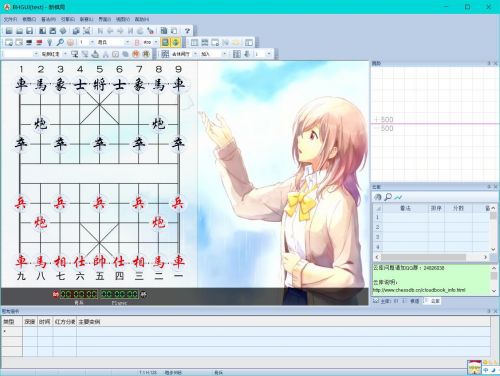Open the last menu (帮助) in the menu bar
Image resolution: width=500 pixels, height=376 pixels.
point(142,19)
